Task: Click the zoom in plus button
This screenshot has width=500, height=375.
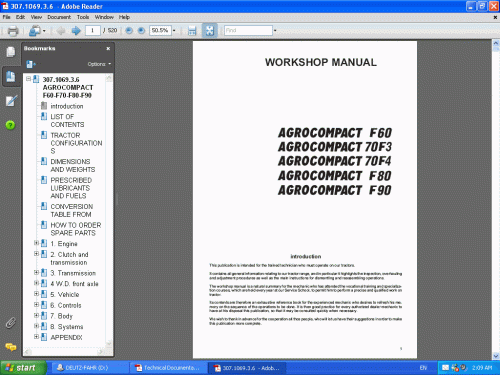Action: (x=141, y=31)
